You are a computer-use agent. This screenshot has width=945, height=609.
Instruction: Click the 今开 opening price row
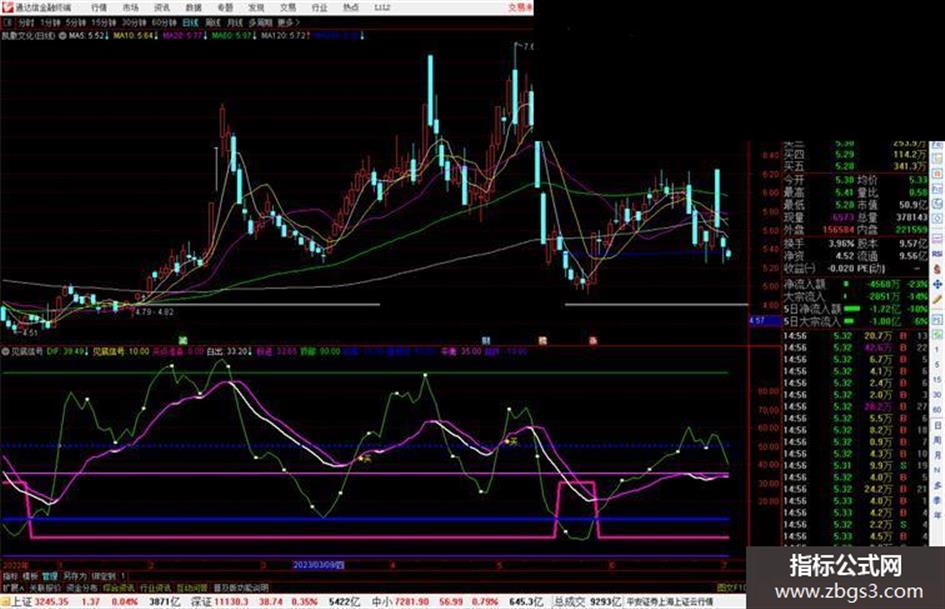(819, 180)
